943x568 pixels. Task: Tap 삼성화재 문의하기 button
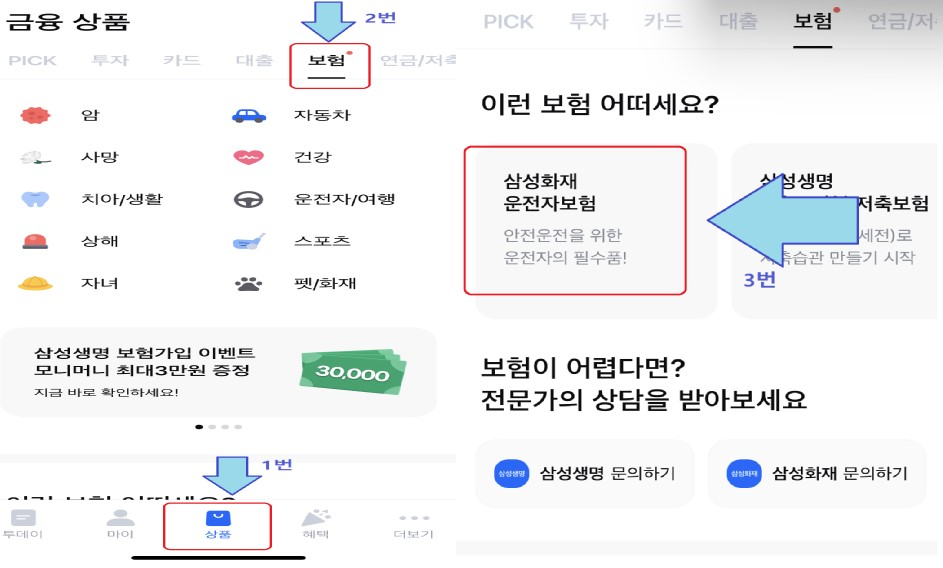point(817,474)
